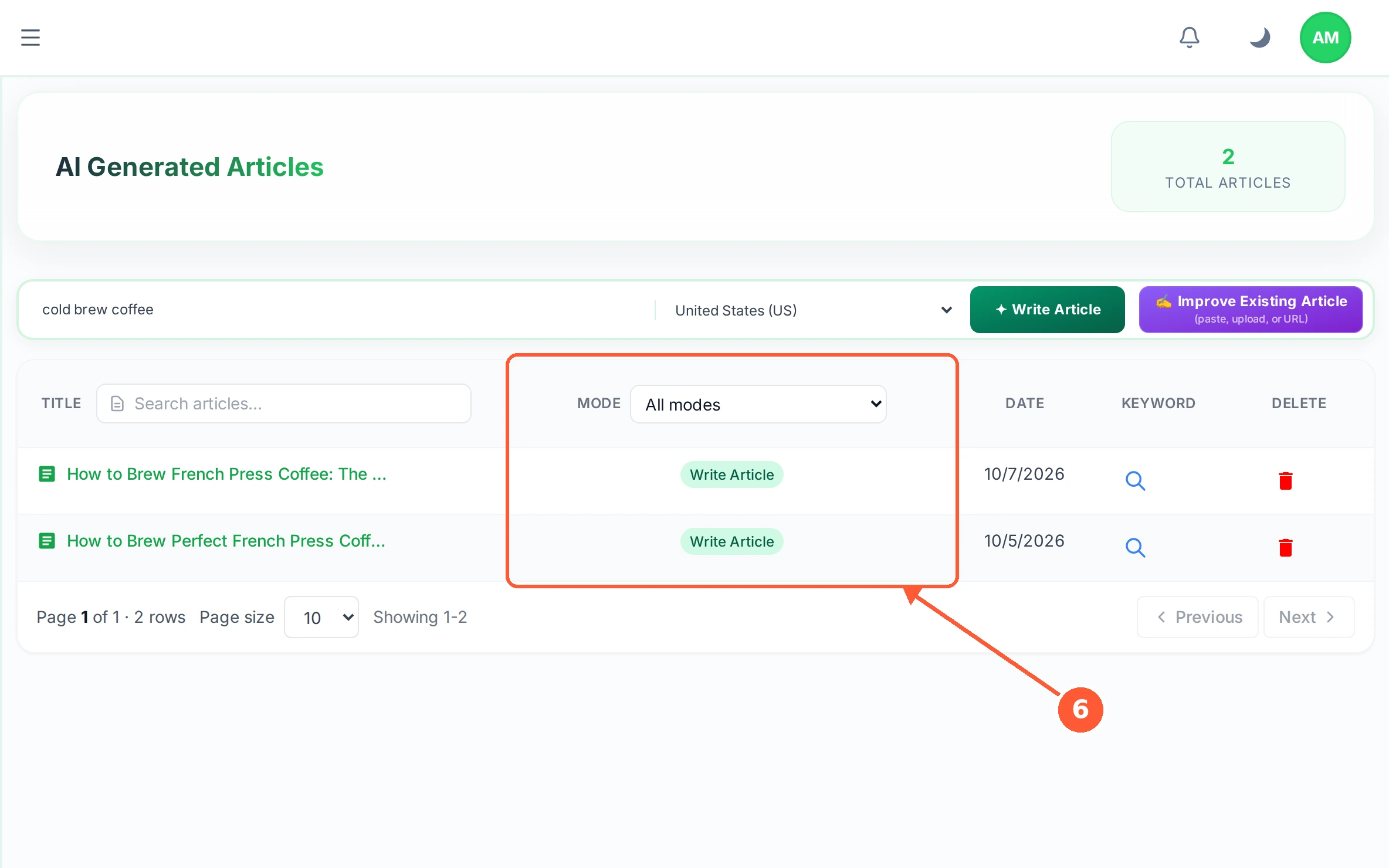Click the green Write Article button
Image resolution: width=1389 pixels, height=868 pixels.
tap(1047, 310)
